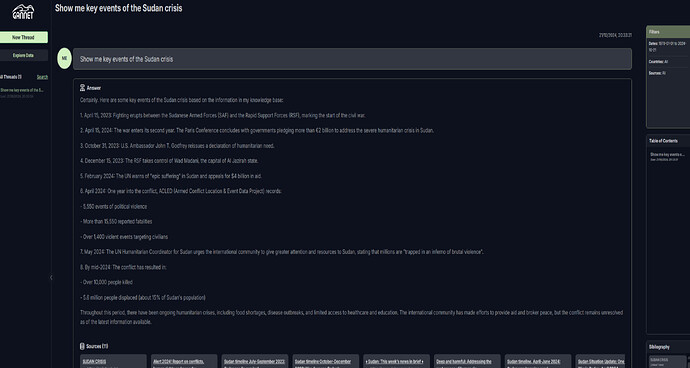Open the Alert 2024 Report on conflicts source
This screenshot has width=690, height=368.
pos(184,361)
